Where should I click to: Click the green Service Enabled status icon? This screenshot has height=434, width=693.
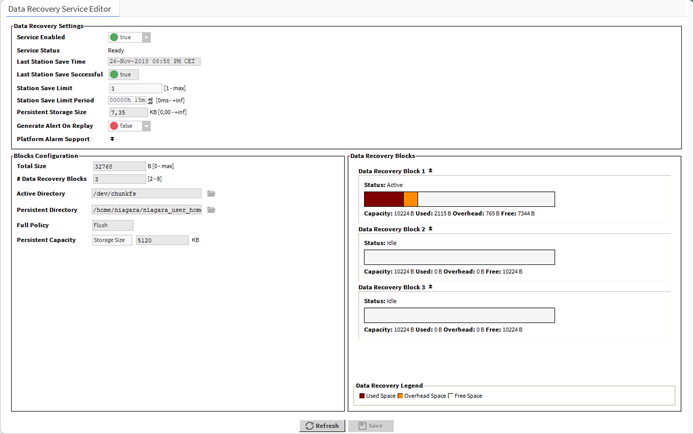pyautogui.click(x=114, y=38)
